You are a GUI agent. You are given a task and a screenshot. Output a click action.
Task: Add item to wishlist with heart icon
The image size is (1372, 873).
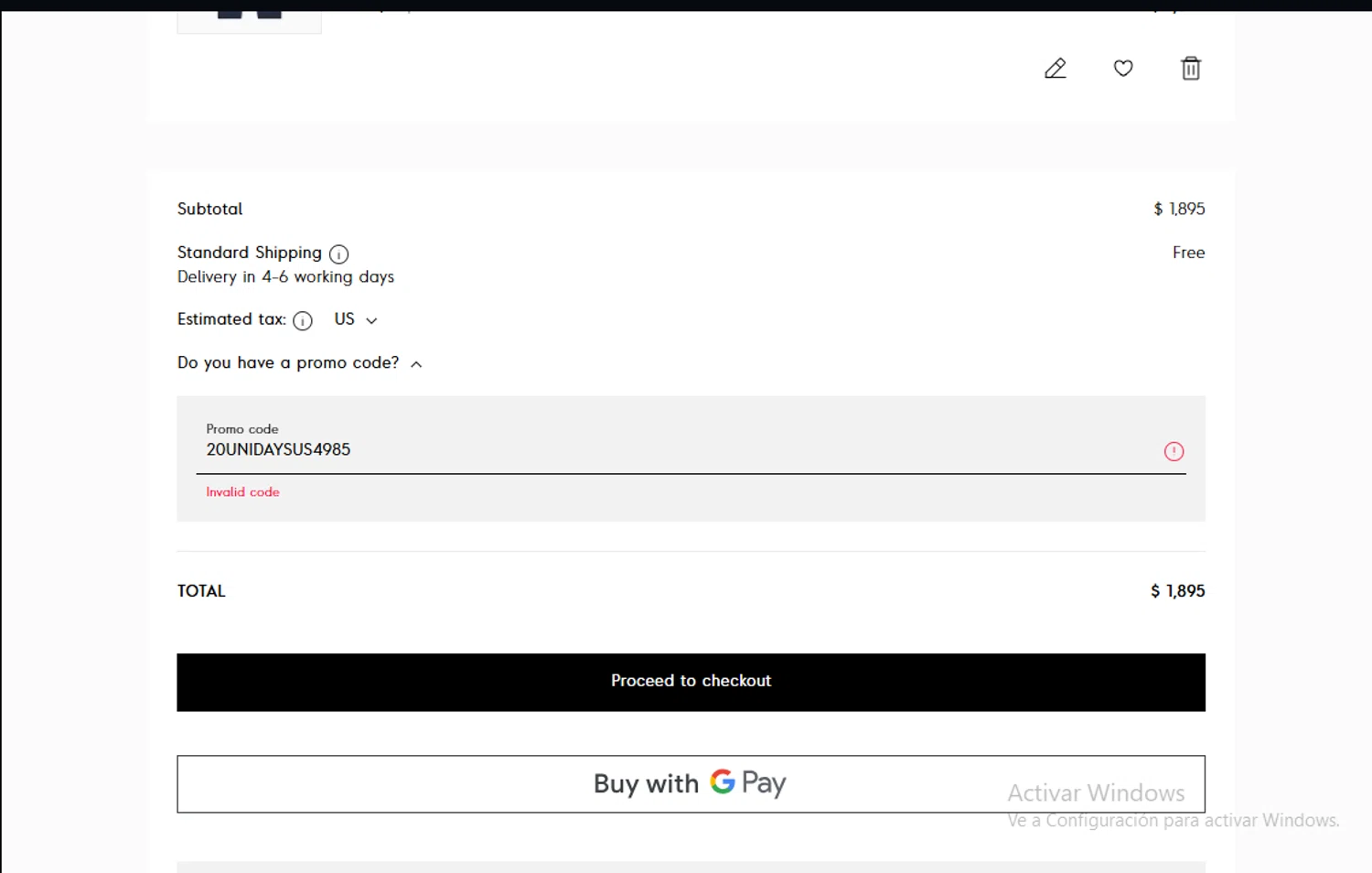coord(1123,68)
